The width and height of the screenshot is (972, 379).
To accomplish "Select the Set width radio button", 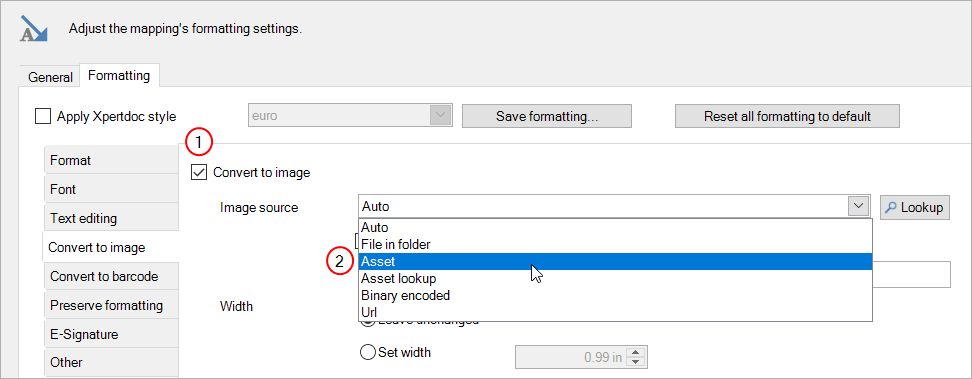I will coord(368,352).
